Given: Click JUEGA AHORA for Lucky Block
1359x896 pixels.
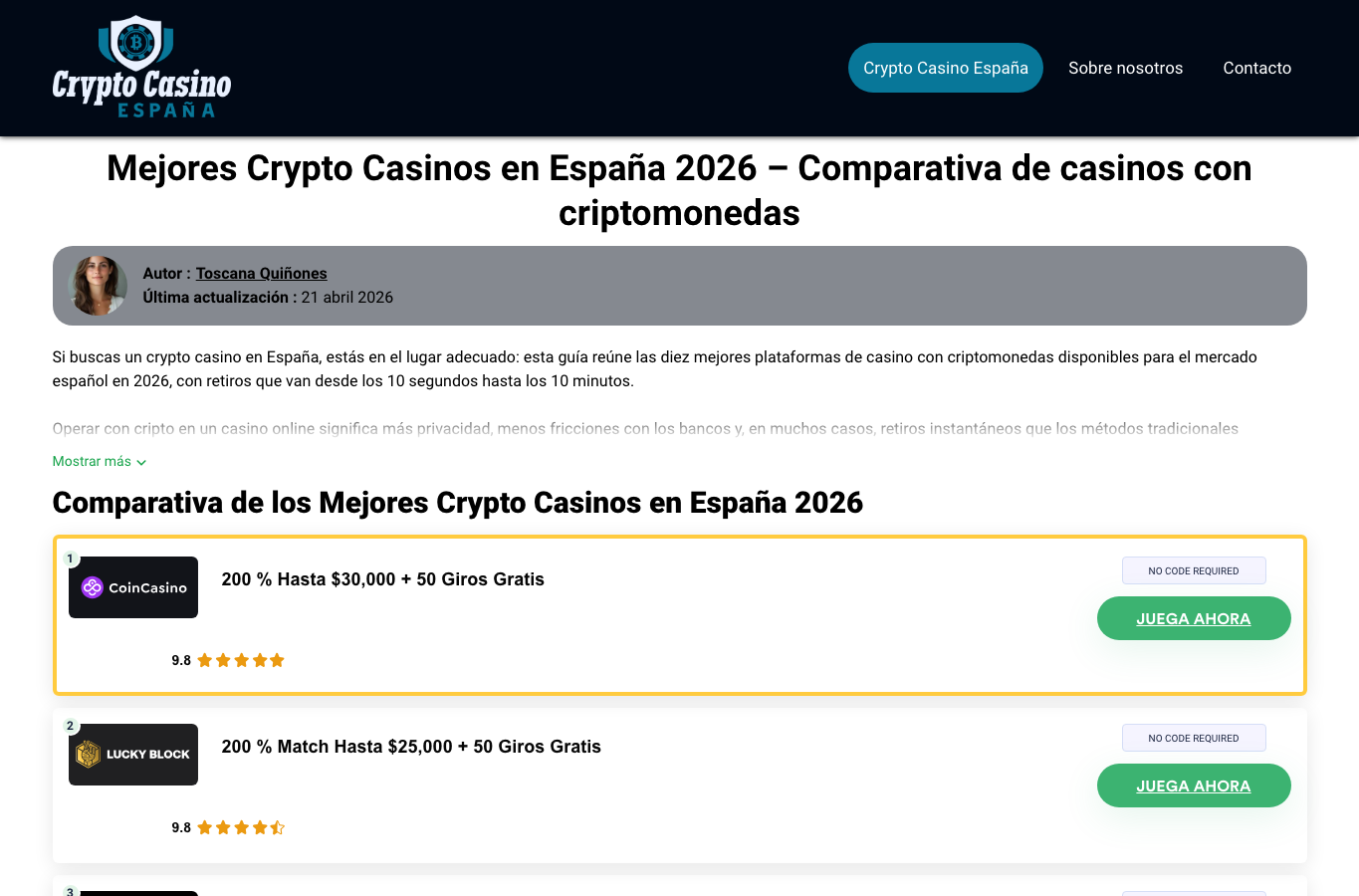Looking at the screenshot, I should tap(1194, 785).
